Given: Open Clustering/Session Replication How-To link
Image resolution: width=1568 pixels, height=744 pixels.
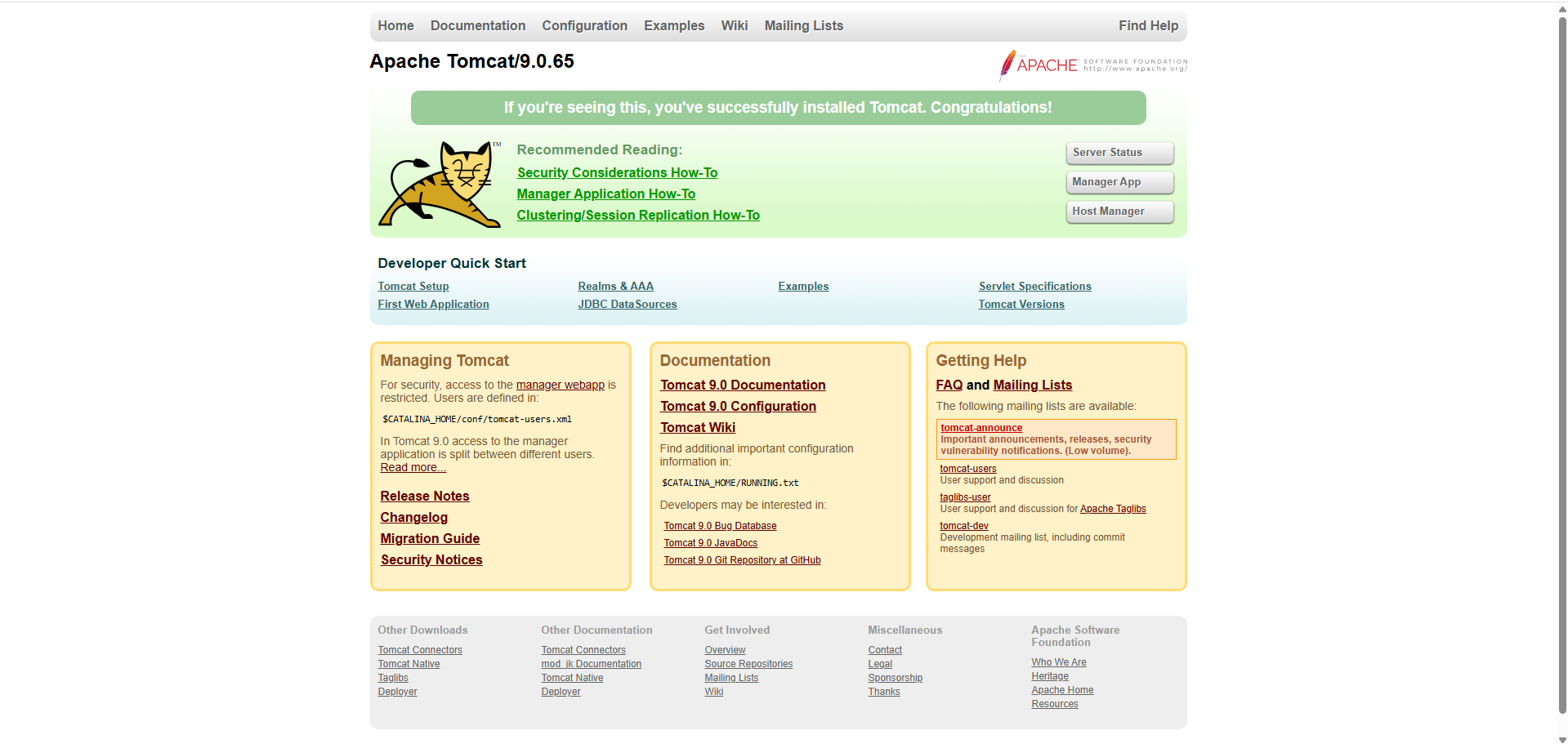Looking at the screenshot, I should coord(638,216).
